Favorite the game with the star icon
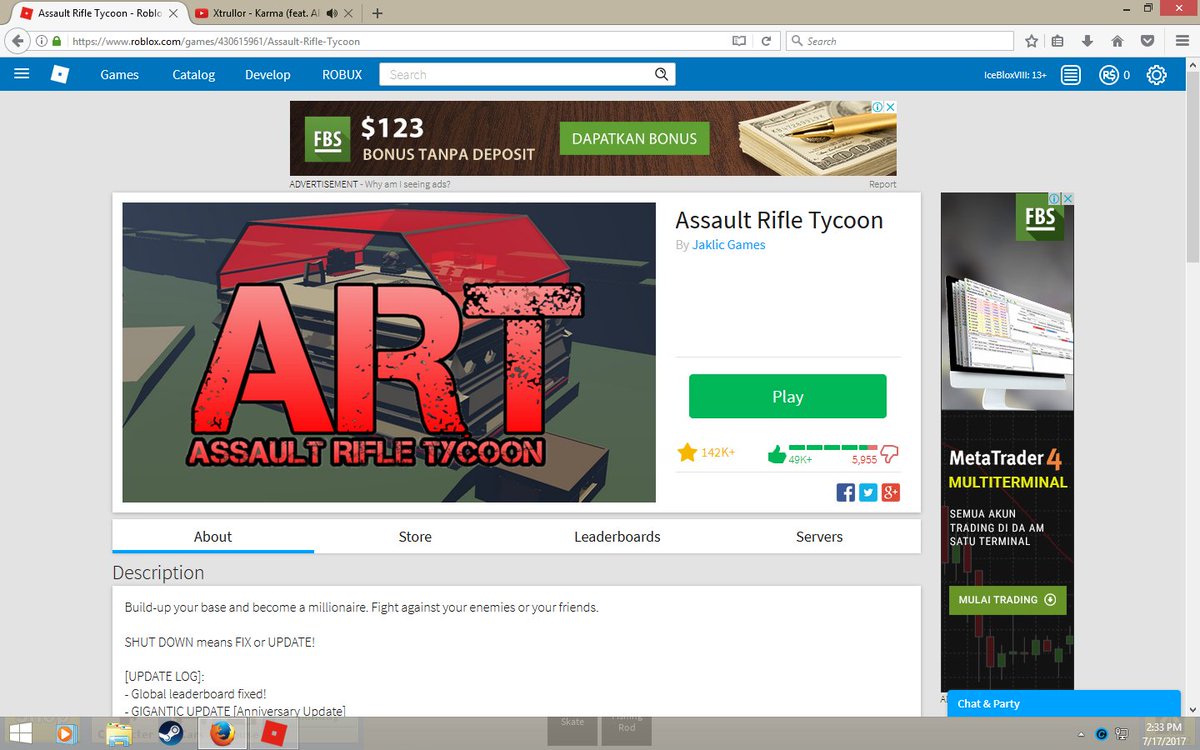The height and width of the screenshot is (750, 1200). pyautogui.click(x=687, y=453)
